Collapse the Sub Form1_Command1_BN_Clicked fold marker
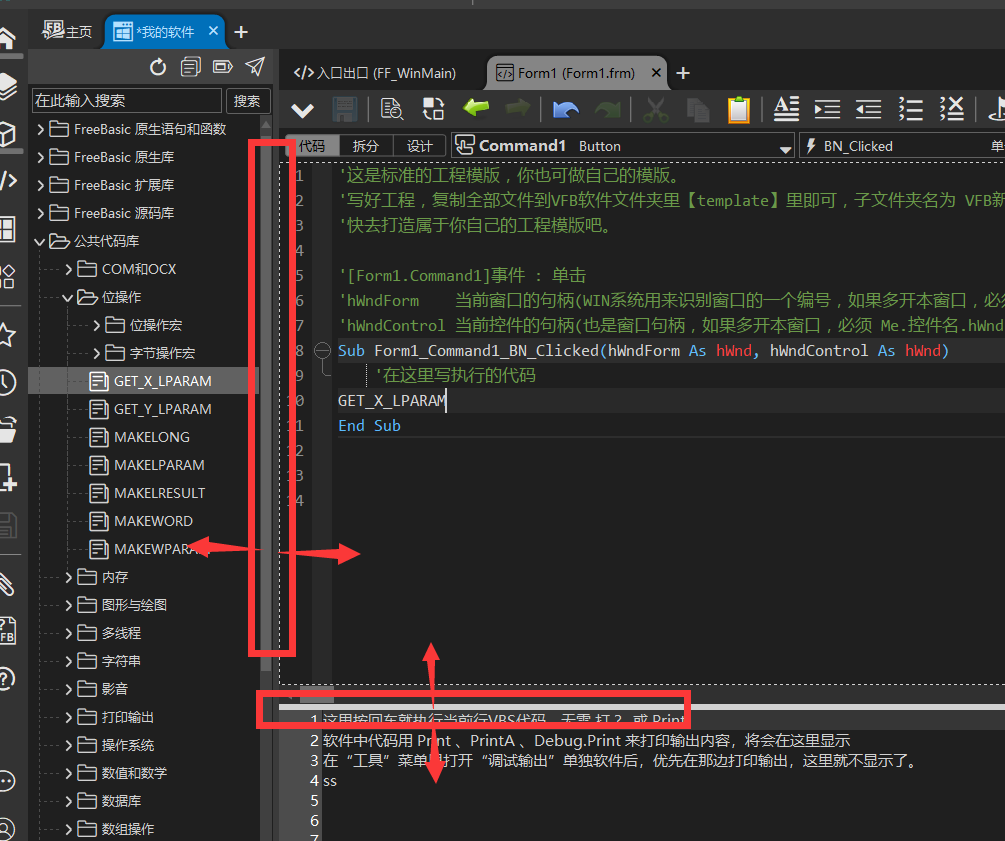The height and width of the screenshot is (841, 1005). (x=322, y=350)
